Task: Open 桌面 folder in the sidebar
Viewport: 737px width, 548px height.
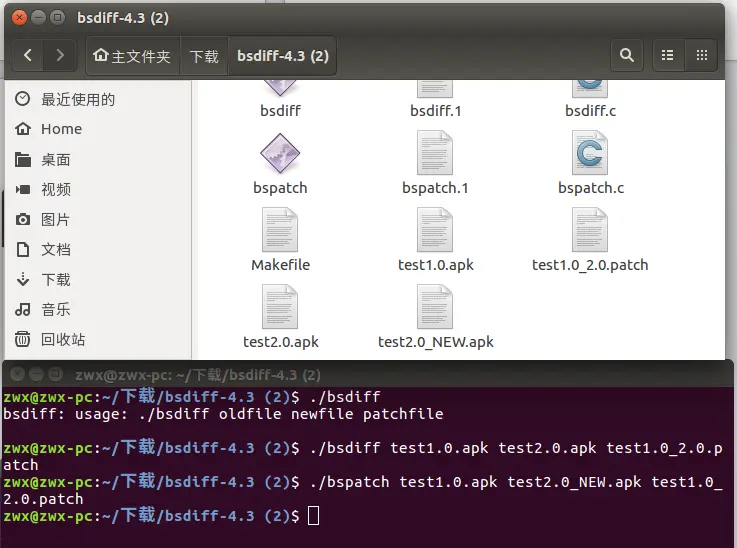Action: pos(99,160)
